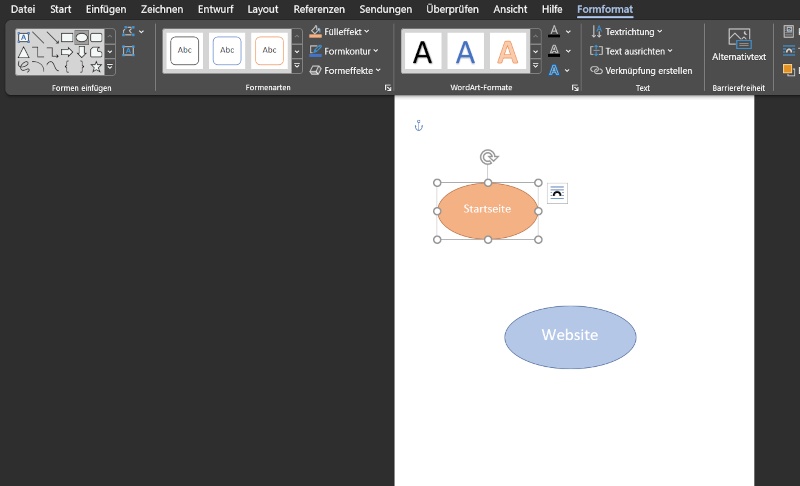Screen dimensions: 800x486
Task: Show next row of WordArt styles
Action: point(536,52)
